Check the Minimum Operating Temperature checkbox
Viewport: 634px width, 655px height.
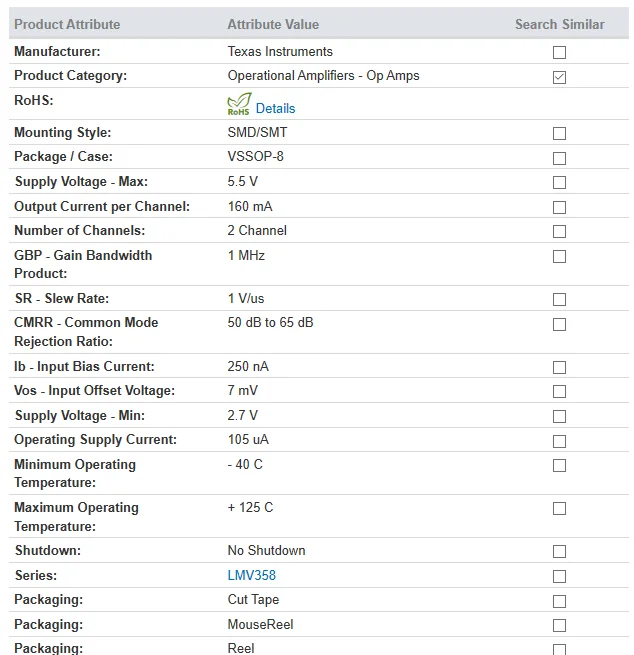[559, 466]
